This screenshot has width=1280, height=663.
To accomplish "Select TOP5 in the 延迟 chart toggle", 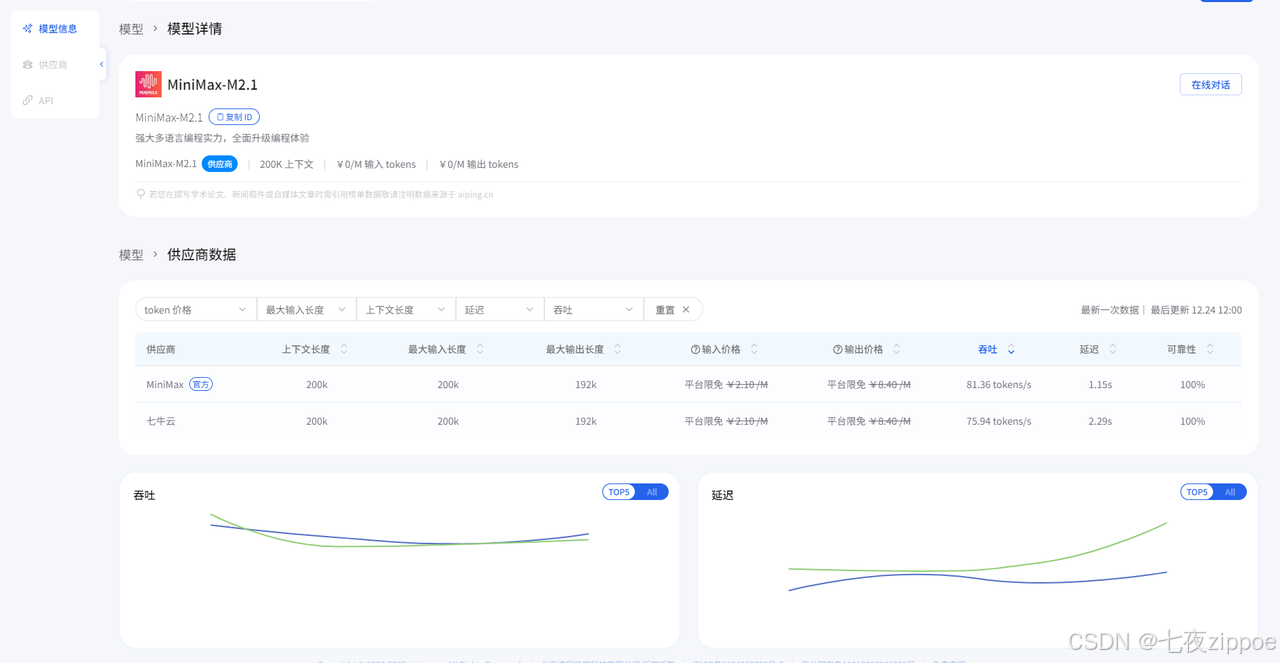I will (x=1197, y=492).
